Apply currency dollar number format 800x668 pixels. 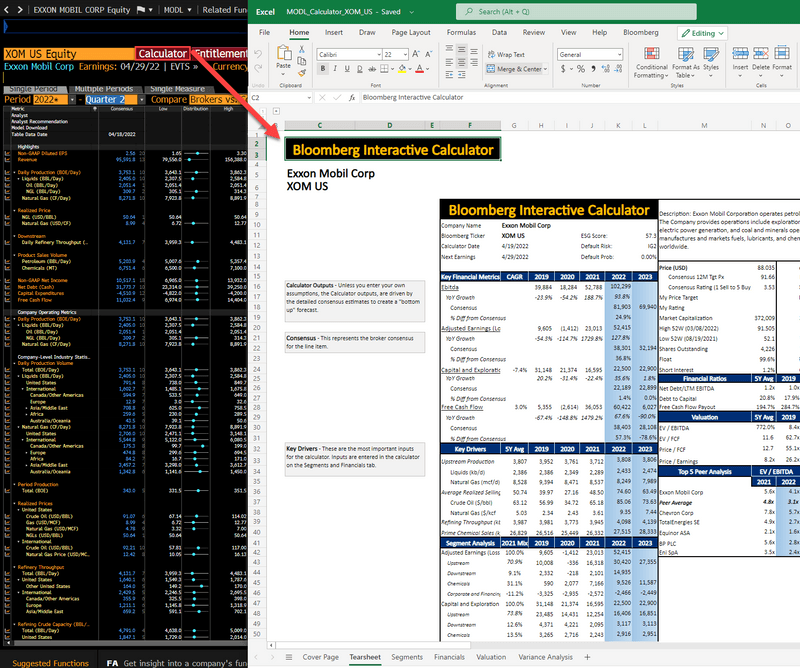tap(564, 70)
